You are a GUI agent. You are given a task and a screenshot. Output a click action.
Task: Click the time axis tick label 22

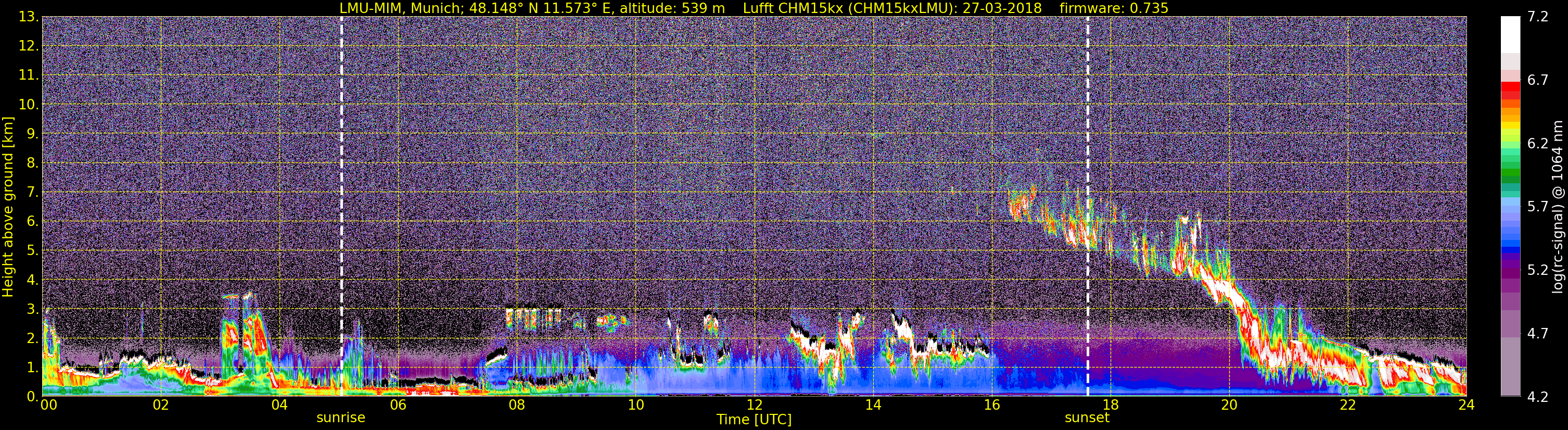coord(1348,406)
